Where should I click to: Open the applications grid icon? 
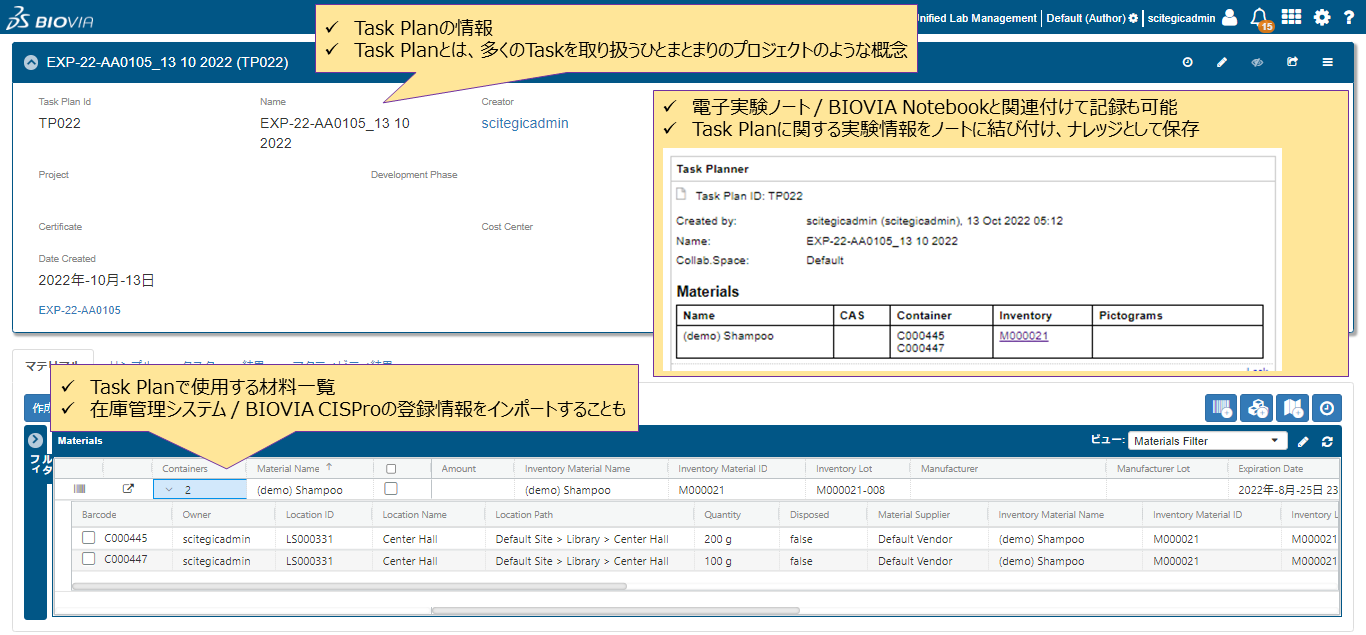click(1291, 17)
